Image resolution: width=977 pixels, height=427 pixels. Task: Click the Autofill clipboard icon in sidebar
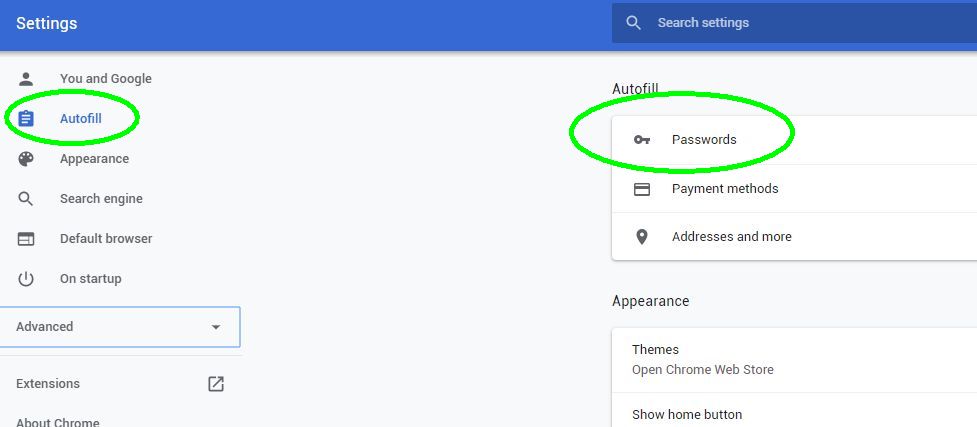(x=26, y=118)
